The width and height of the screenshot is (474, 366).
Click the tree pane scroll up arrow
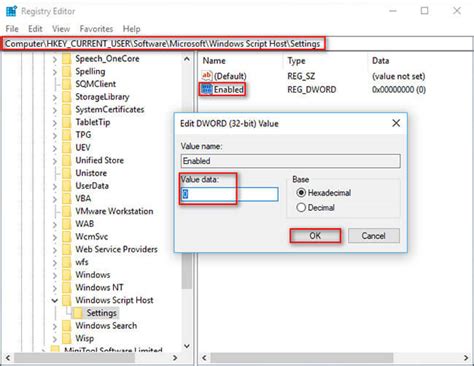click(187, 59)
